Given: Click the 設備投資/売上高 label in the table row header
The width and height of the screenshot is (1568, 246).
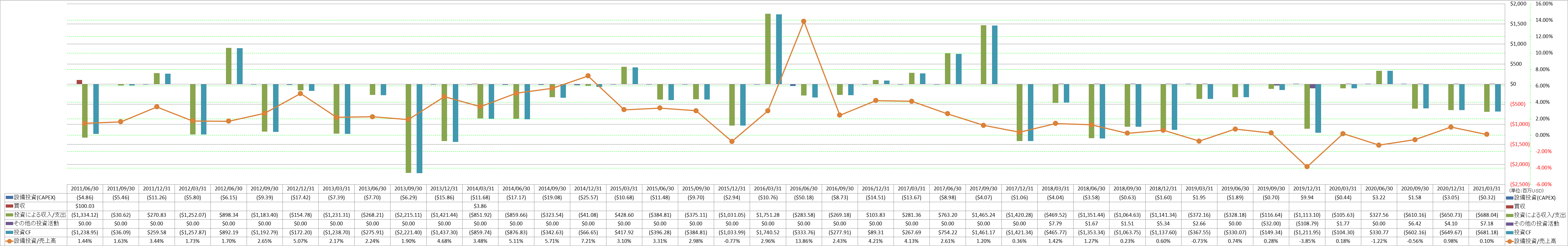Looking at the screenshot, I should [35, 241].
